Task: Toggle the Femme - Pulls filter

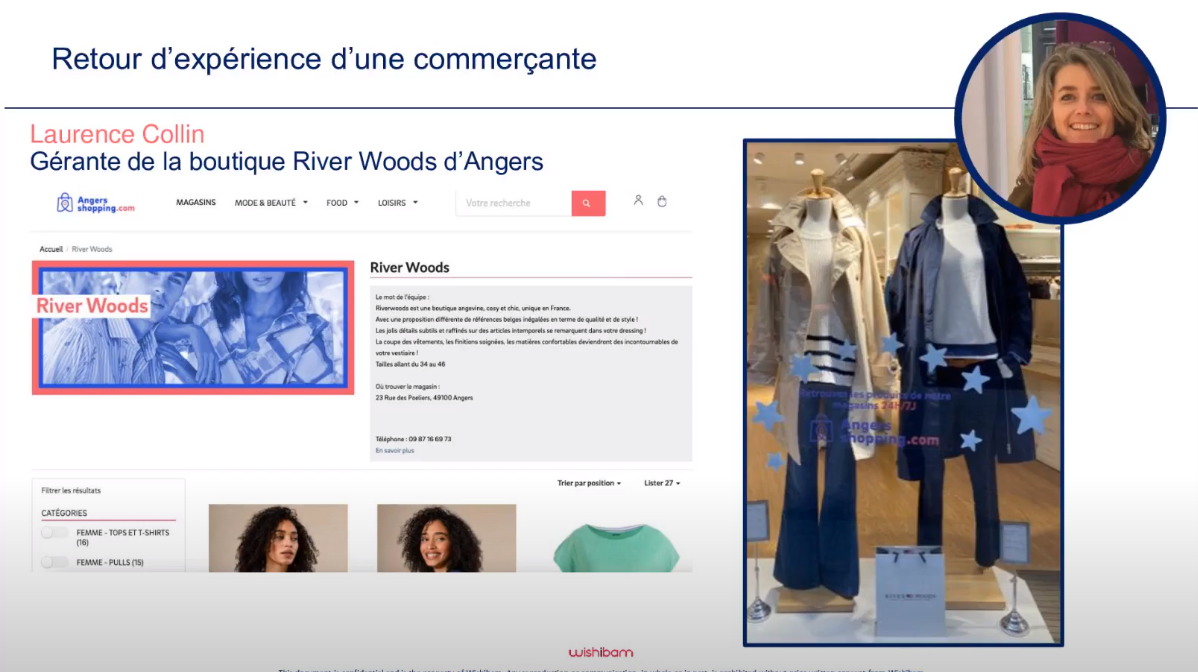Action: tap(55, 562)
